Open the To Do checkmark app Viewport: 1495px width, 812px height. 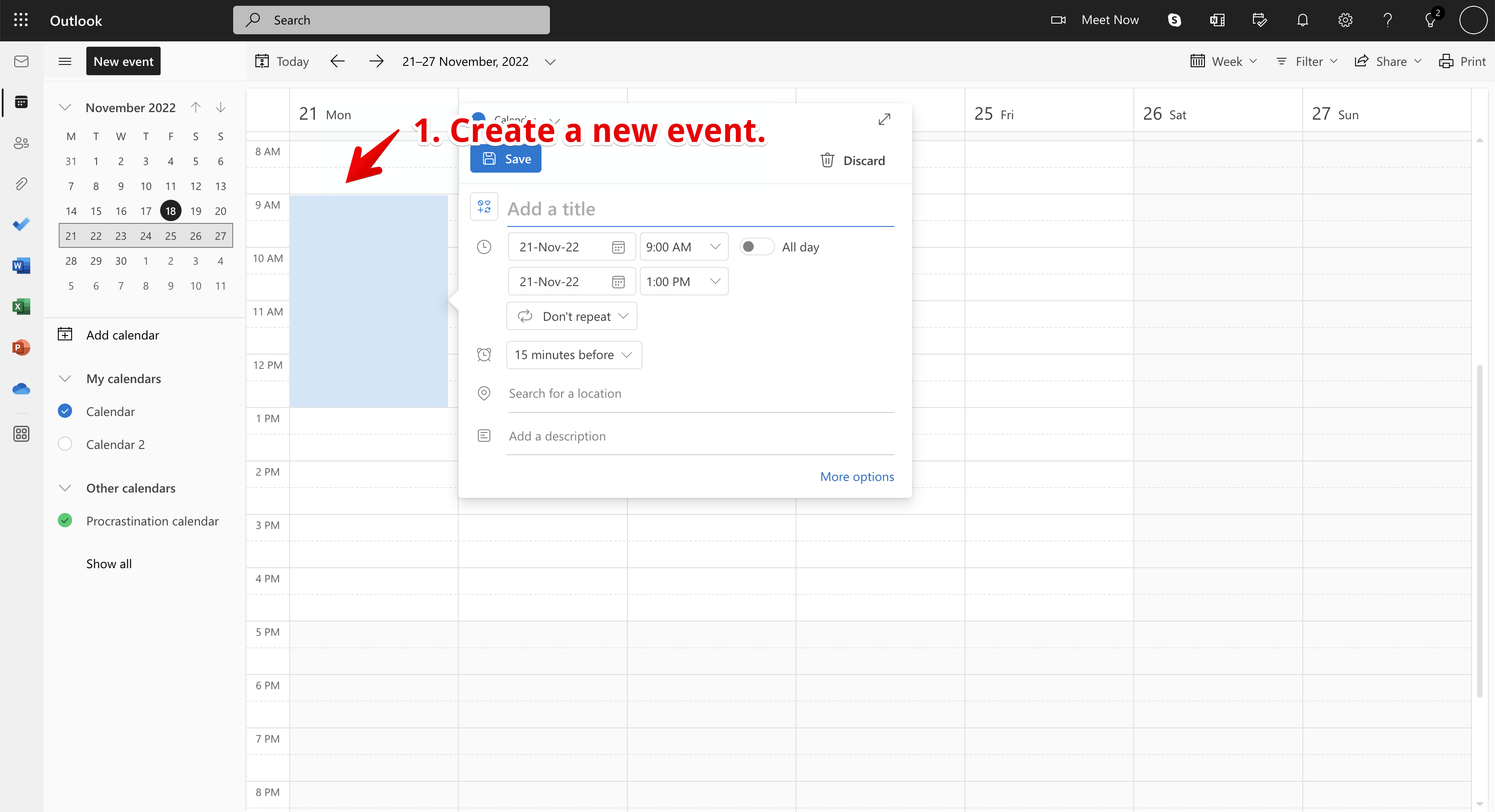pyautogui.click(x=21, y=224)
